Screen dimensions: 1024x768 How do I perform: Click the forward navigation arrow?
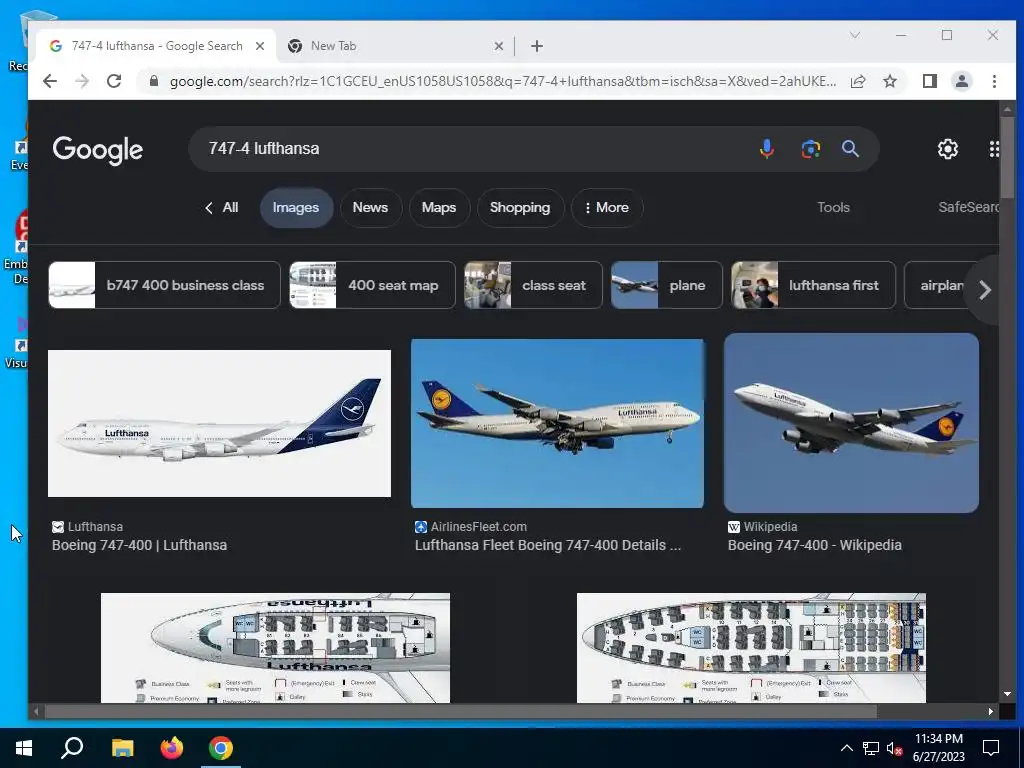click(82, 81)
